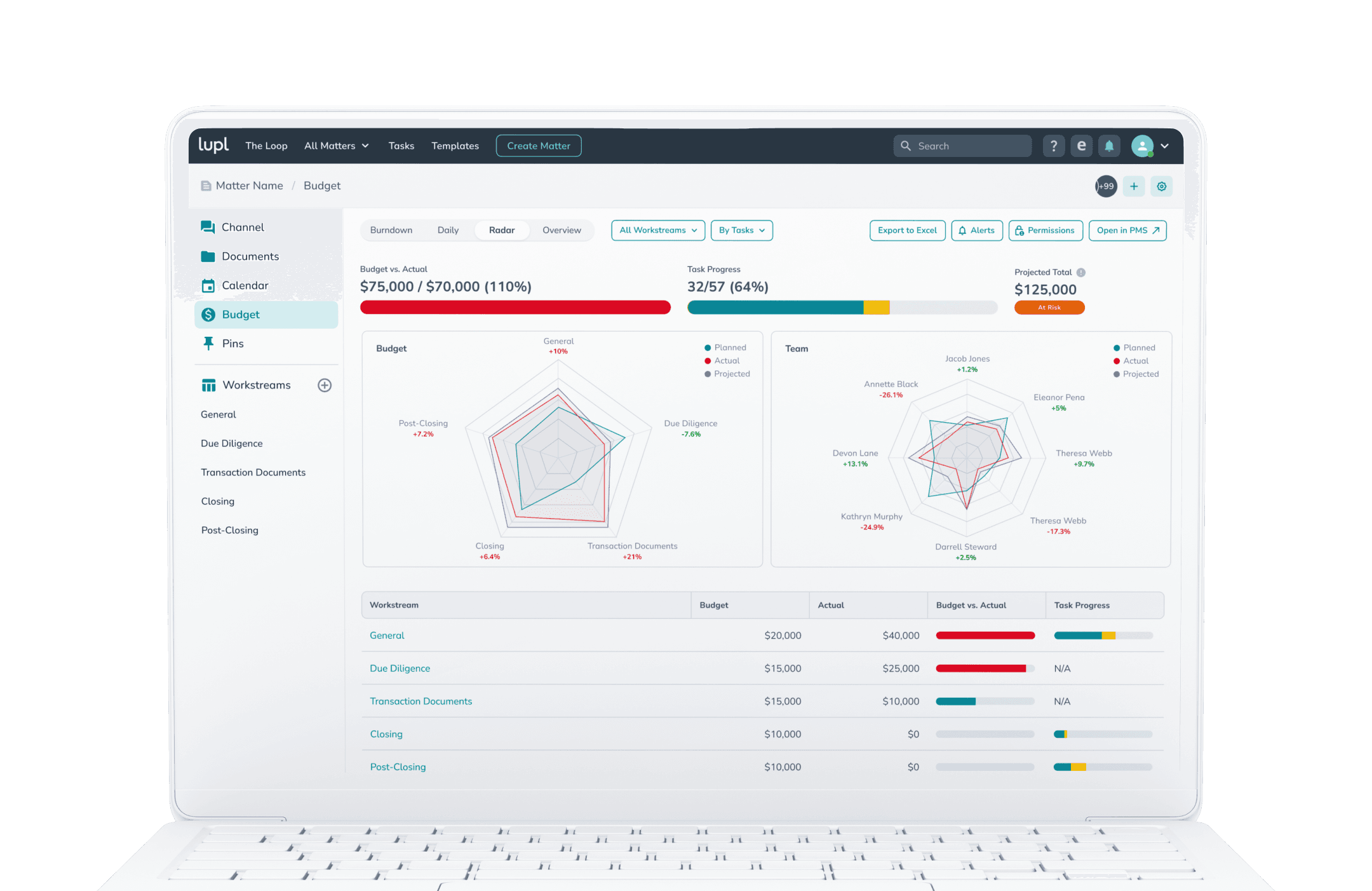Click the 'e' icon in top bar
The width and height of the screenshot is (1372, 891).
click(1081, 146)
